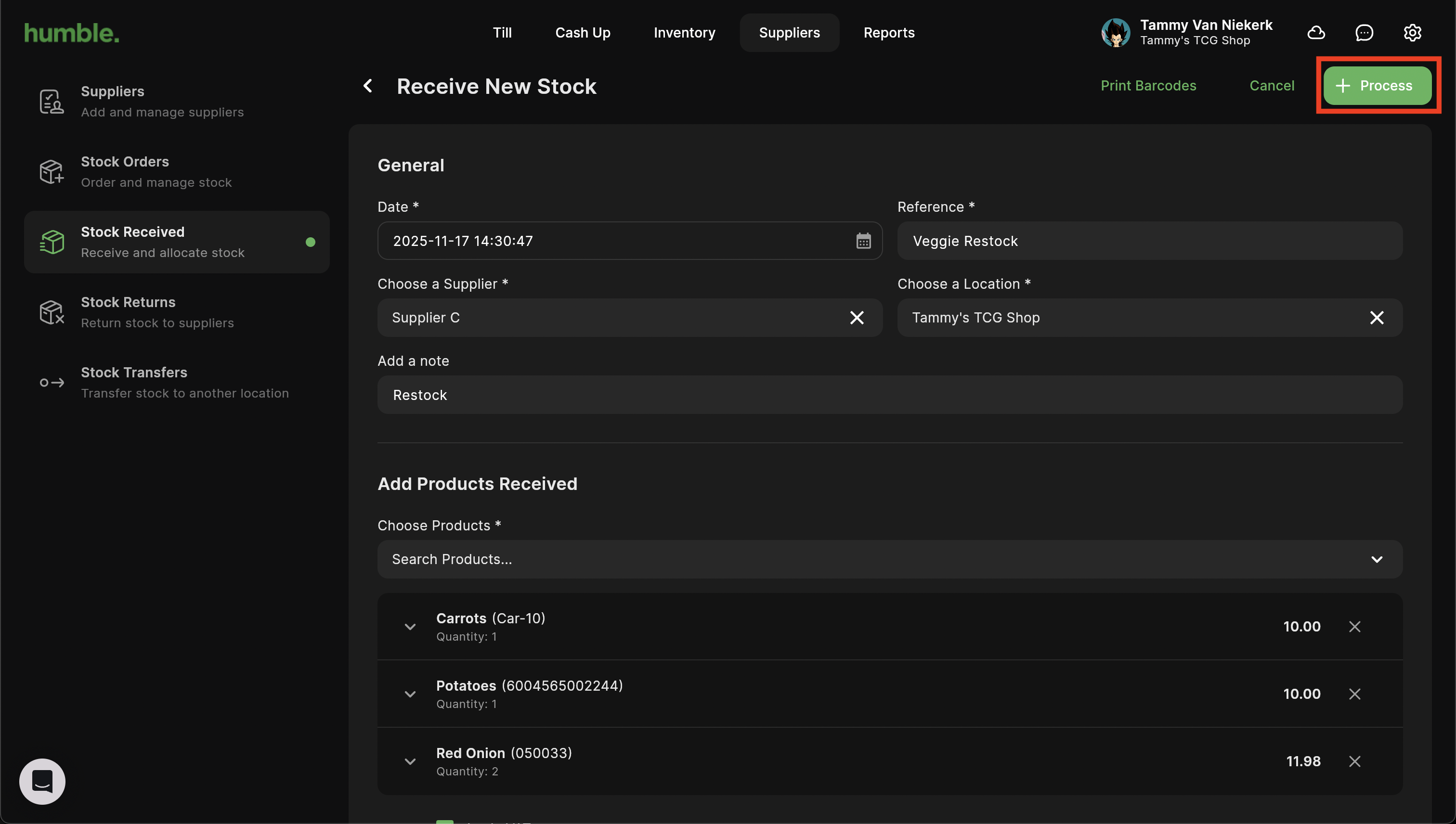The width and height of the screenshot is (1456, 824).
Task: Clear Tammy's TCG Shop location selection
Action: [1376, 318]
